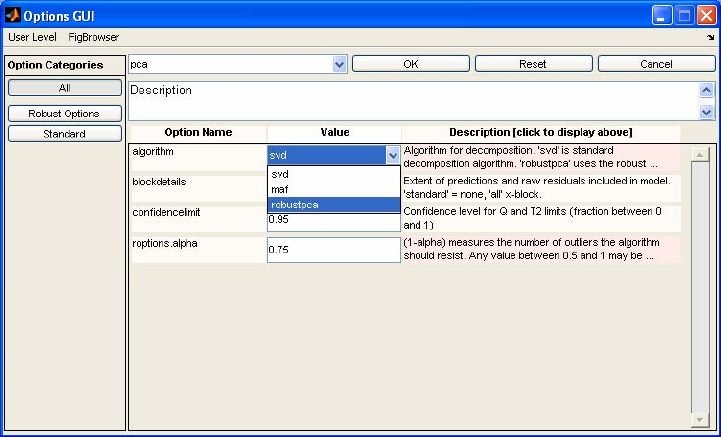Image resolution: width=721 pixels, height=437 pixels.
Task: Show the algorithm description text above
Action: [x=541, y=157]
